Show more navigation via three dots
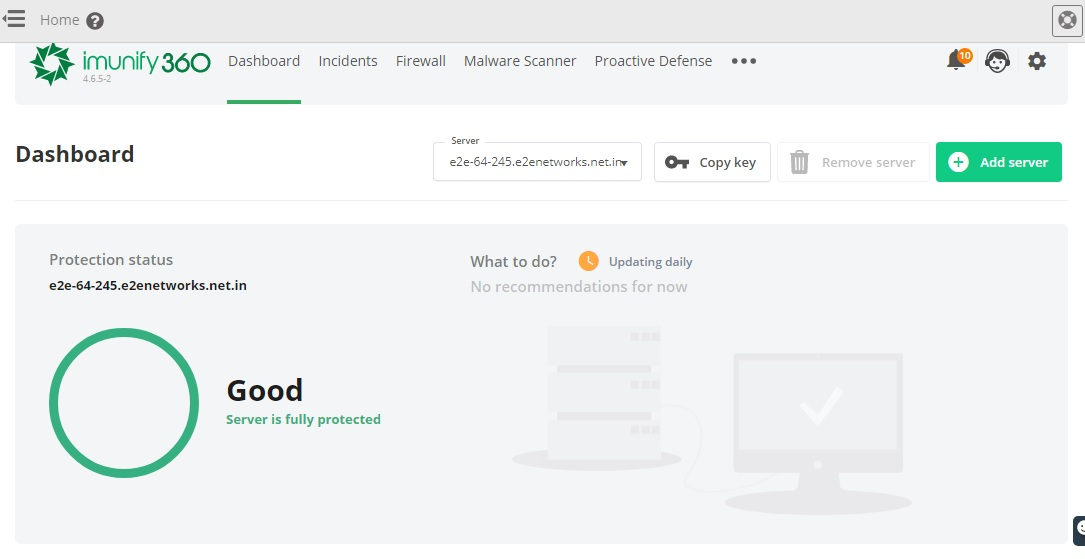Screen dimensions: 1085x559 point(744,61)
